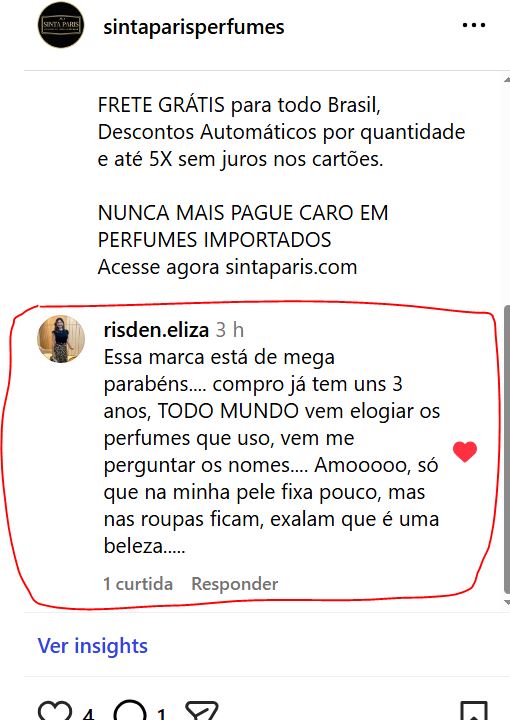
Task: Open comments with the speech bubble icon
Action: coord(130,711)
